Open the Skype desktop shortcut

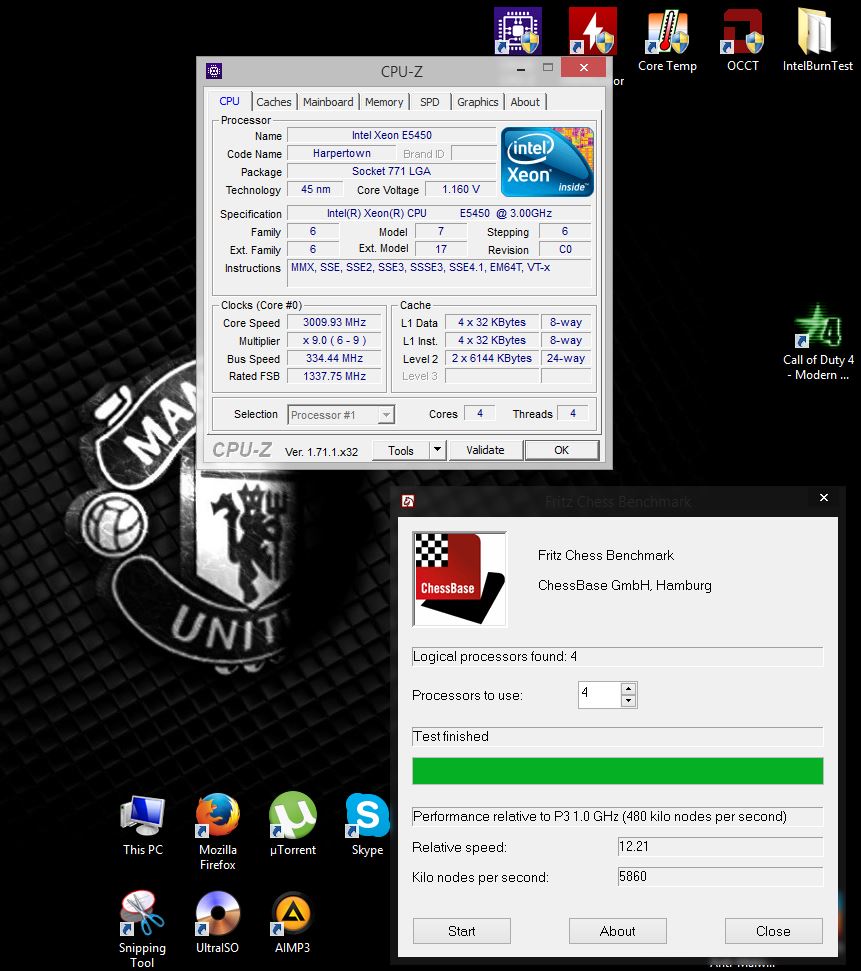(x=367, y=818)
